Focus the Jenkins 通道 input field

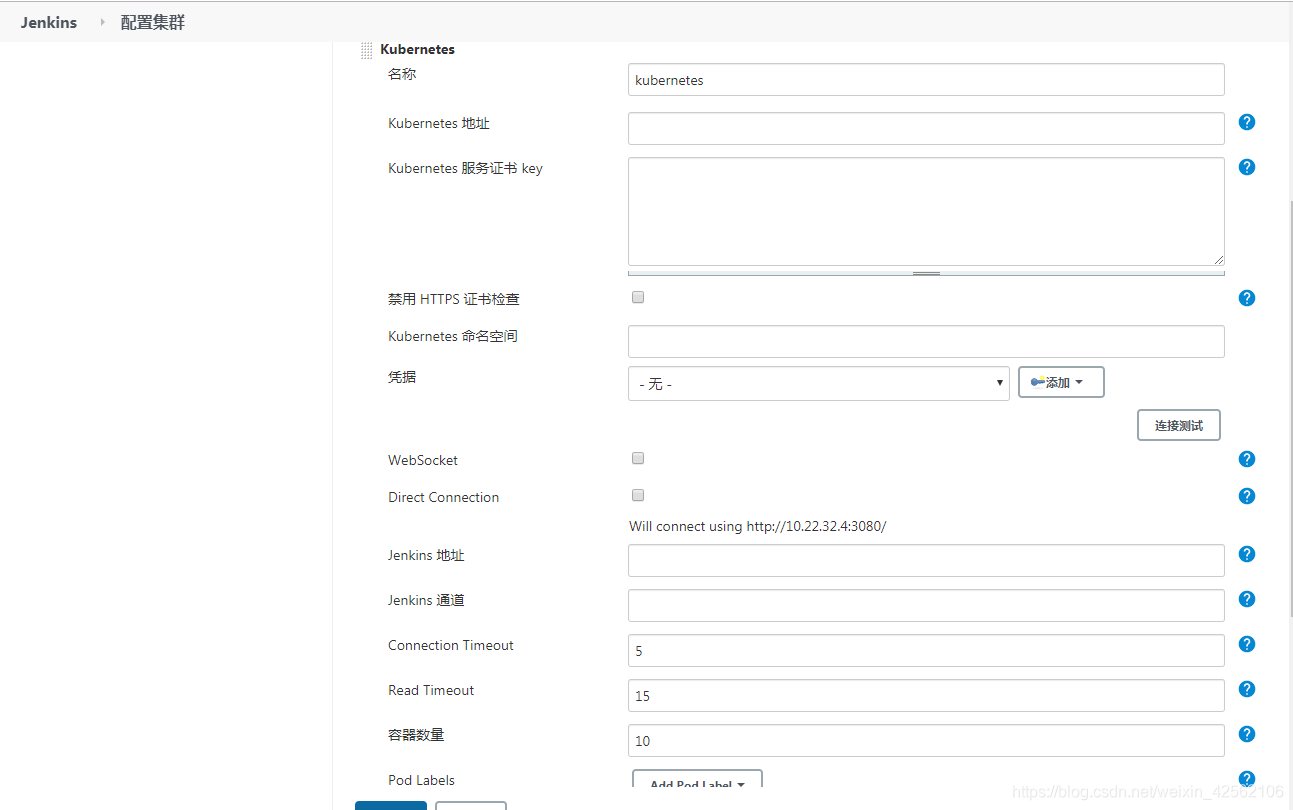(x=926, y=605)
